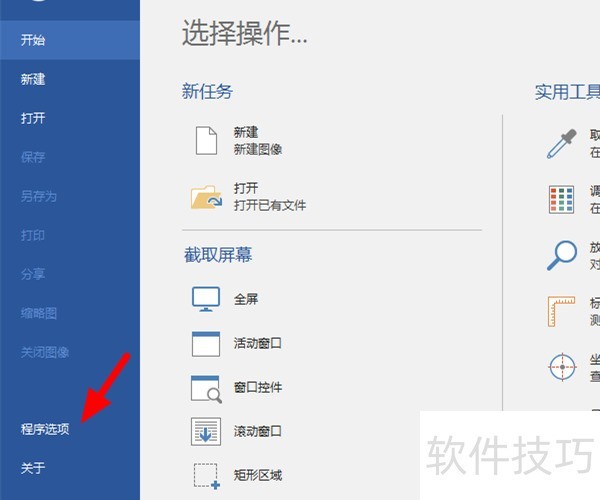Click the 选择操作... page title
The width and height of the screenshot is (600, 500).
[x=245, y=33]
